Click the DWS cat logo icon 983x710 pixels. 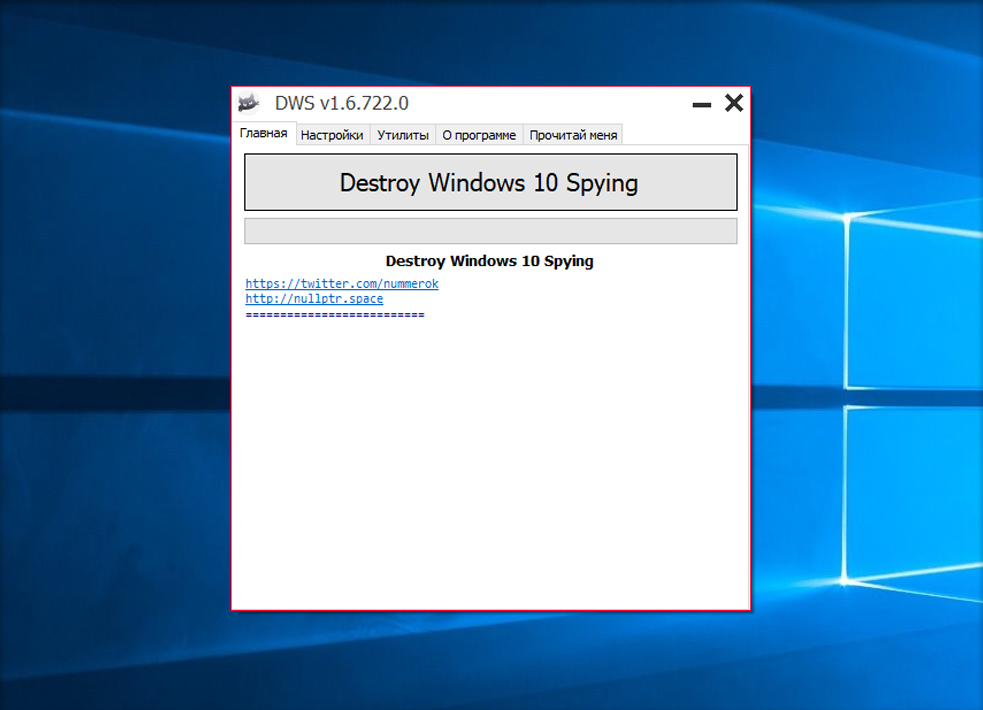[x=249, y=103]
